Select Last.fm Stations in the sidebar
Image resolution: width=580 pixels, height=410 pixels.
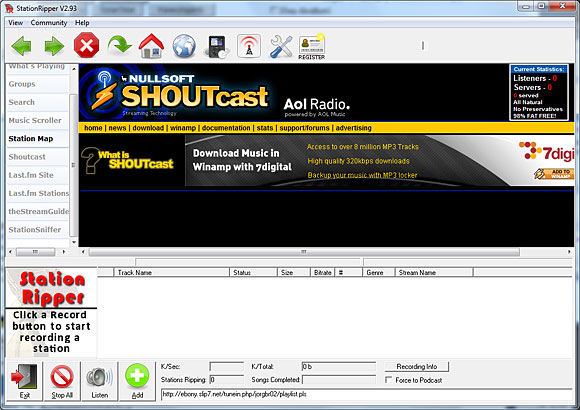[x=38, y=193]
